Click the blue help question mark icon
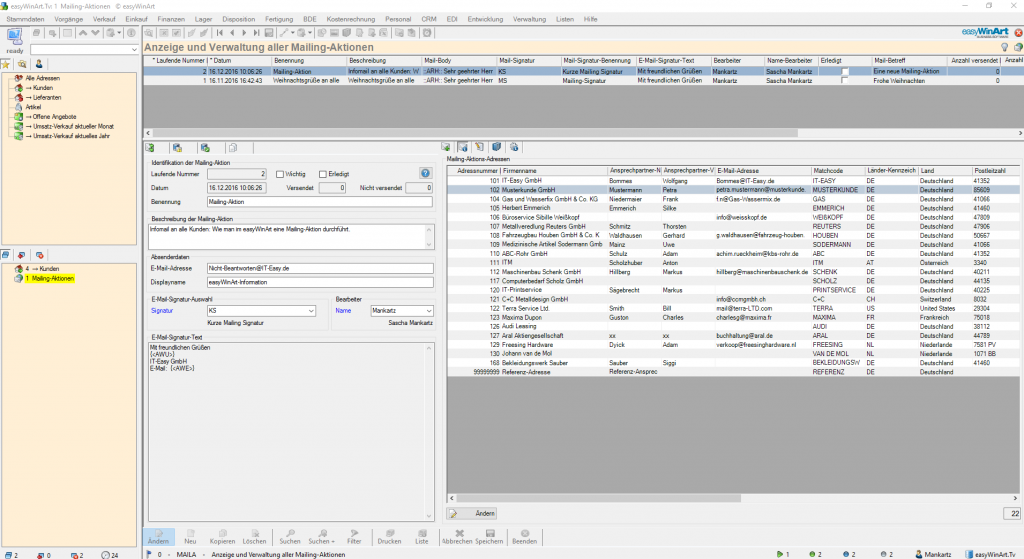 point(425,173)
